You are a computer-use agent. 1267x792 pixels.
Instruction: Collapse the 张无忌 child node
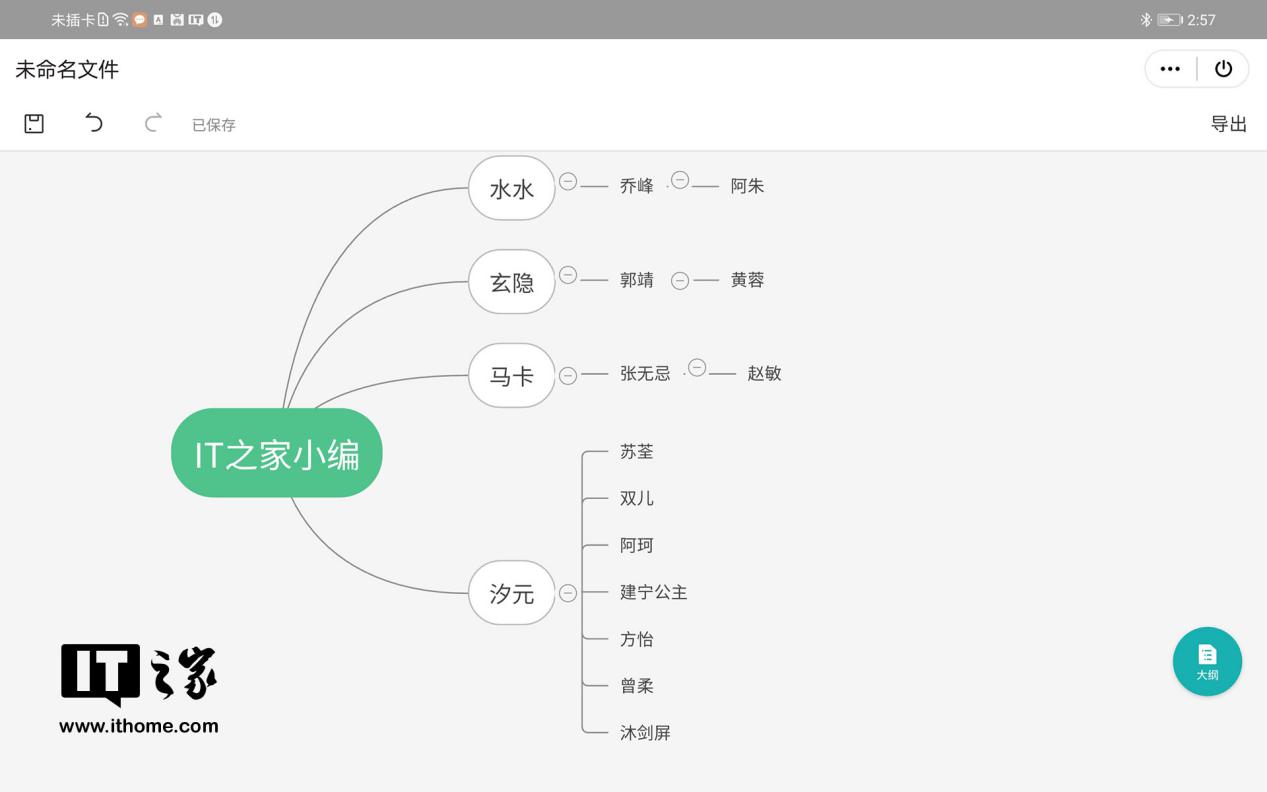pos(698,369)
